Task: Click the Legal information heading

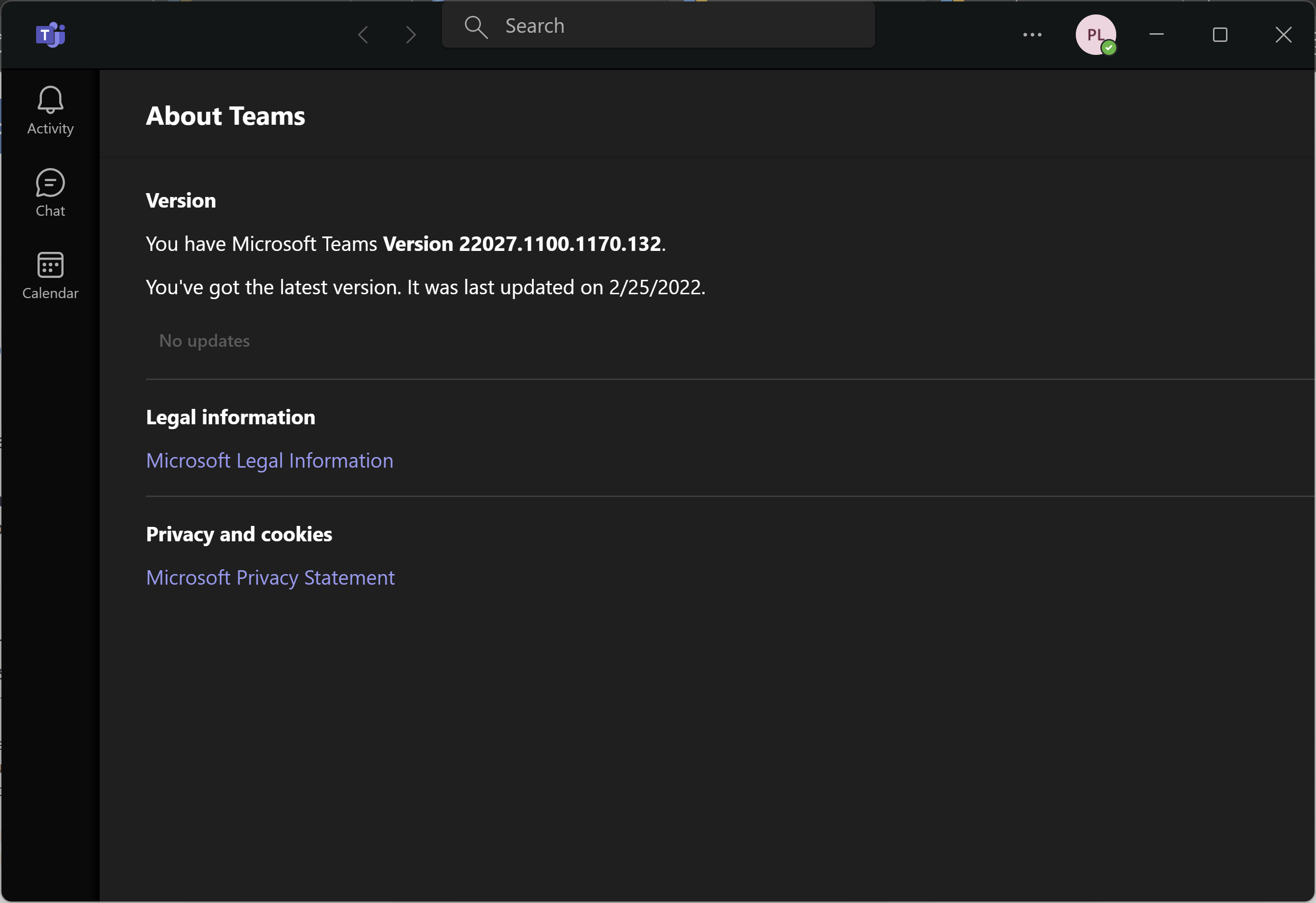Action: [x=231, y=418]
